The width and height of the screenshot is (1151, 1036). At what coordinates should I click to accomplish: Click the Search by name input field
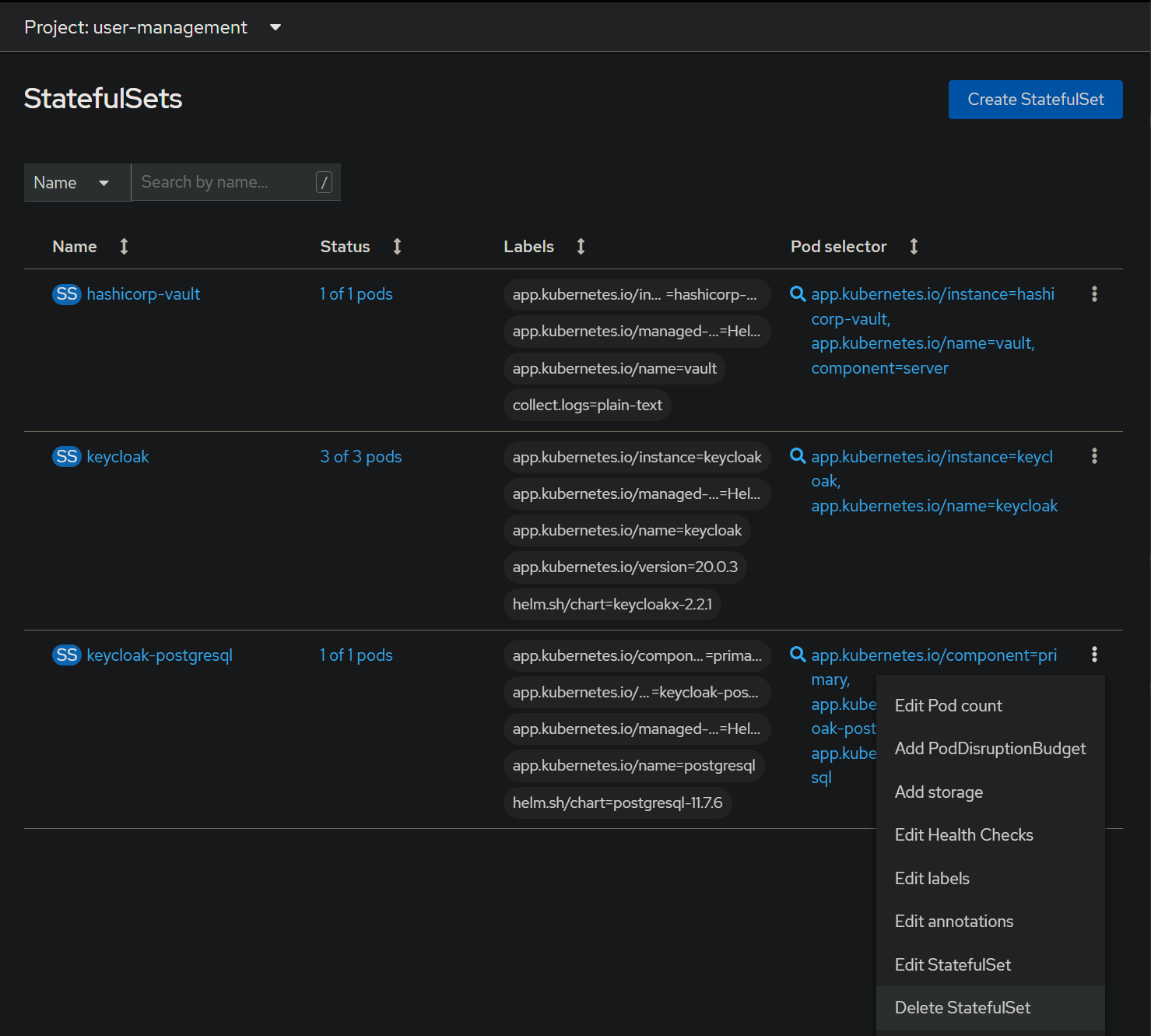(x=236, y=182)
